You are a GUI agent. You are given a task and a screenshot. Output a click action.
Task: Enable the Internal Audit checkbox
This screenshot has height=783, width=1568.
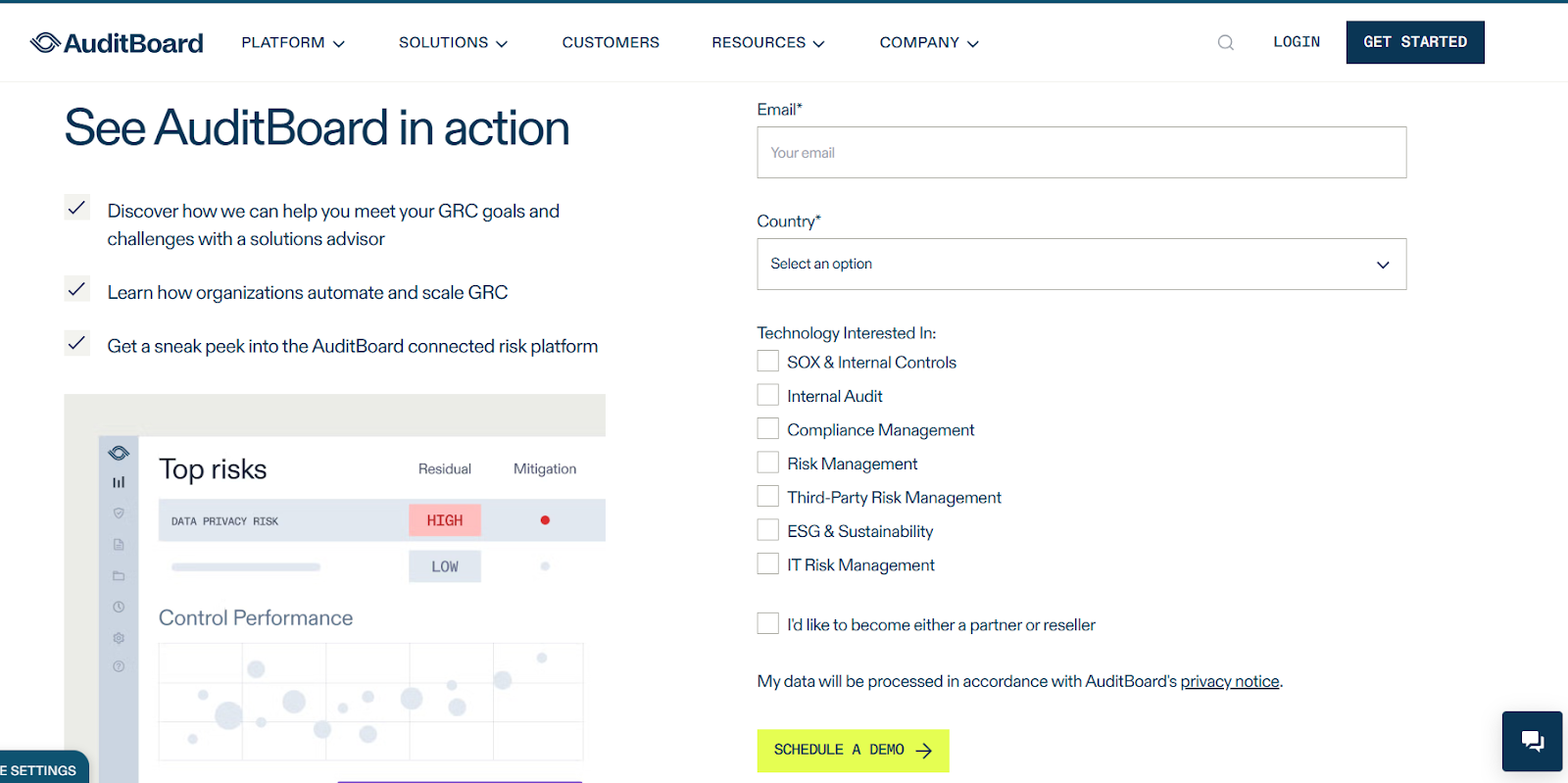(768, 395)
